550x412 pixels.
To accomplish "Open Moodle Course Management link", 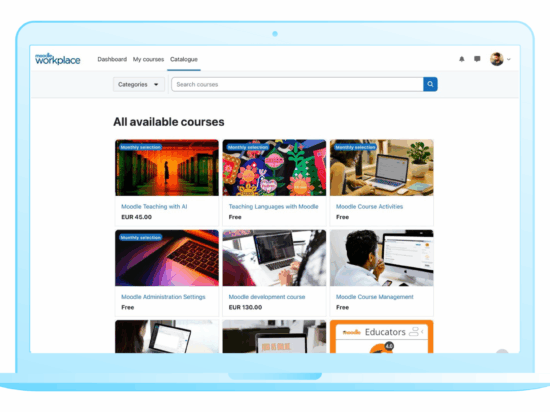I will click(x=375, y=297).
